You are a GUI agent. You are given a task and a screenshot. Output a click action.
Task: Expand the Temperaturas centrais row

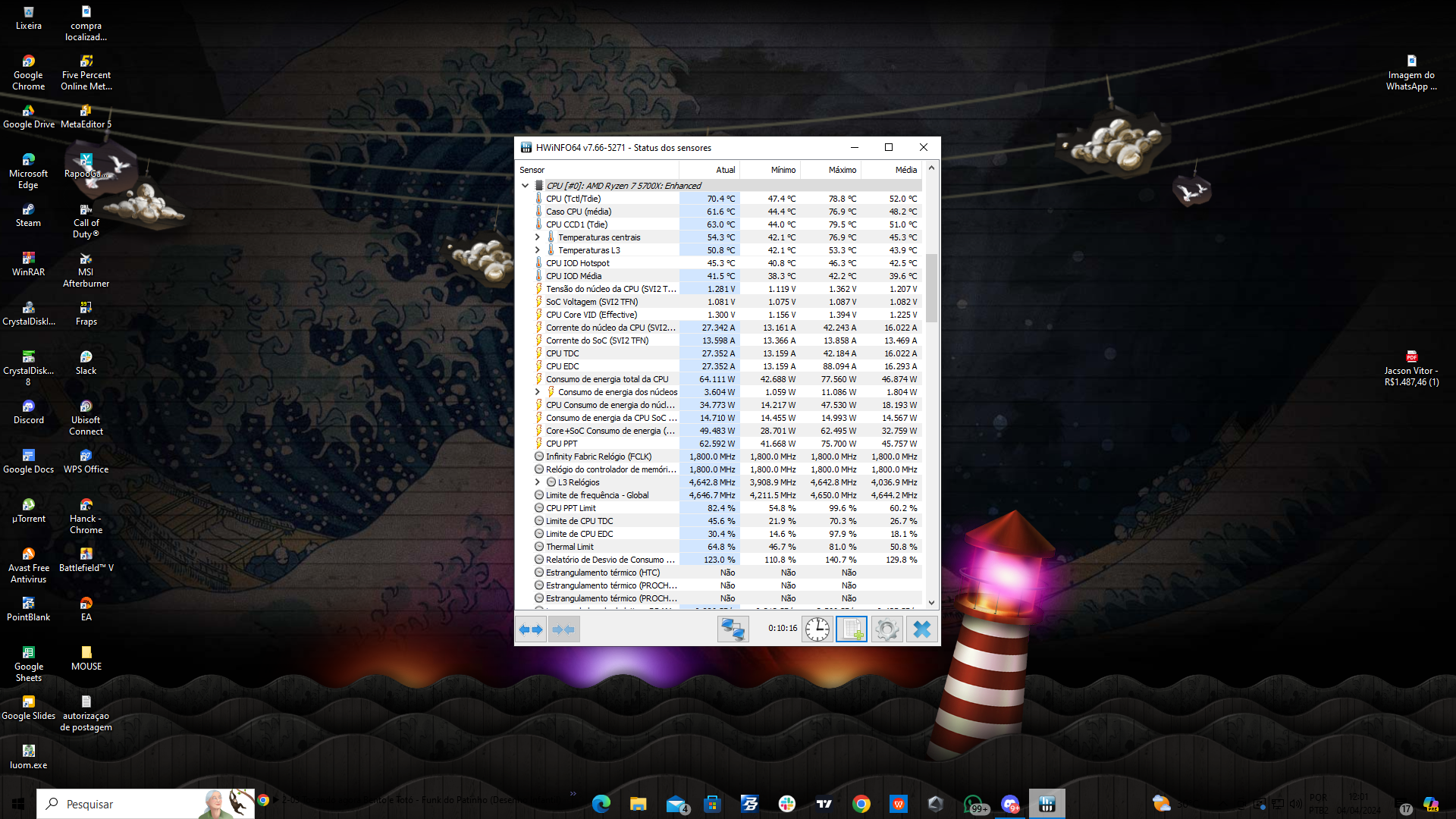pyautogui.click(x=538, y=237)
